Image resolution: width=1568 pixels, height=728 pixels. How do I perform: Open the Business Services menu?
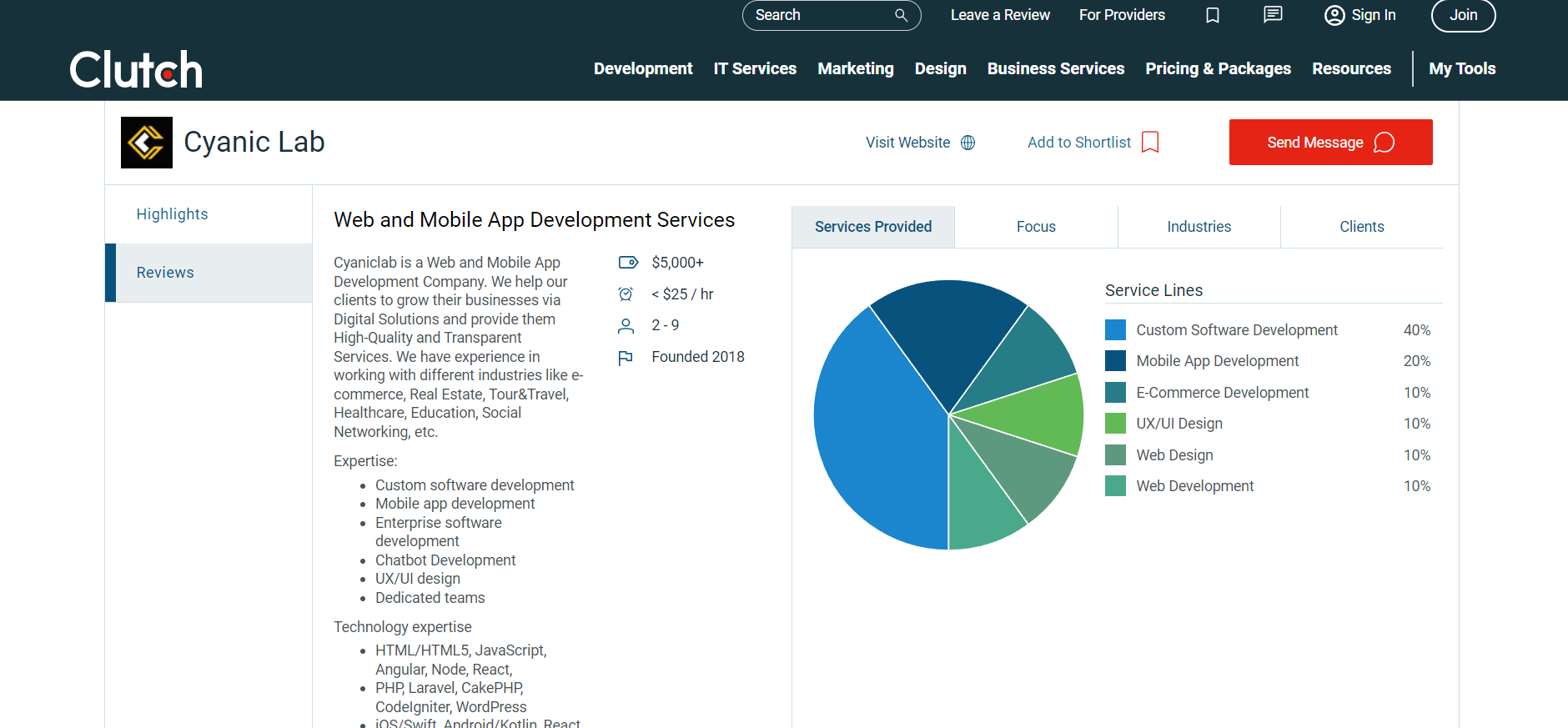(1056, 68)
